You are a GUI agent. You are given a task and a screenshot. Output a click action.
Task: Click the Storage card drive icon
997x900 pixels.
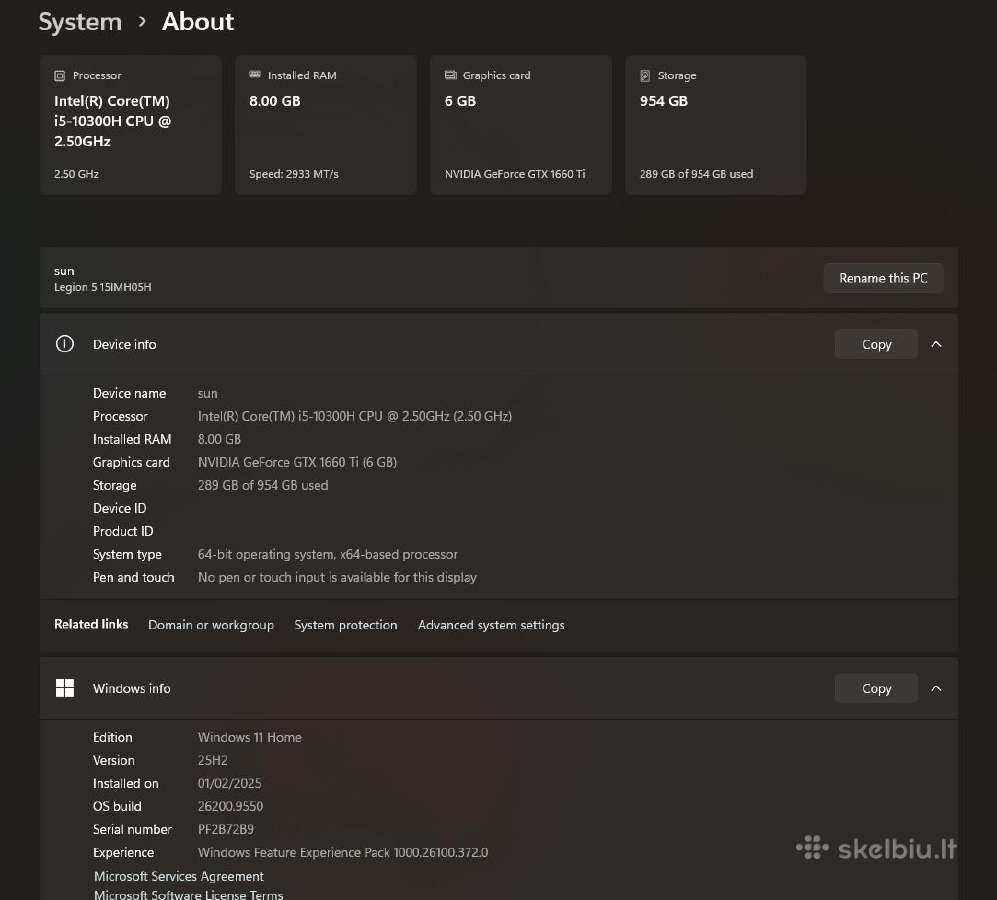(x=645, y=76)
